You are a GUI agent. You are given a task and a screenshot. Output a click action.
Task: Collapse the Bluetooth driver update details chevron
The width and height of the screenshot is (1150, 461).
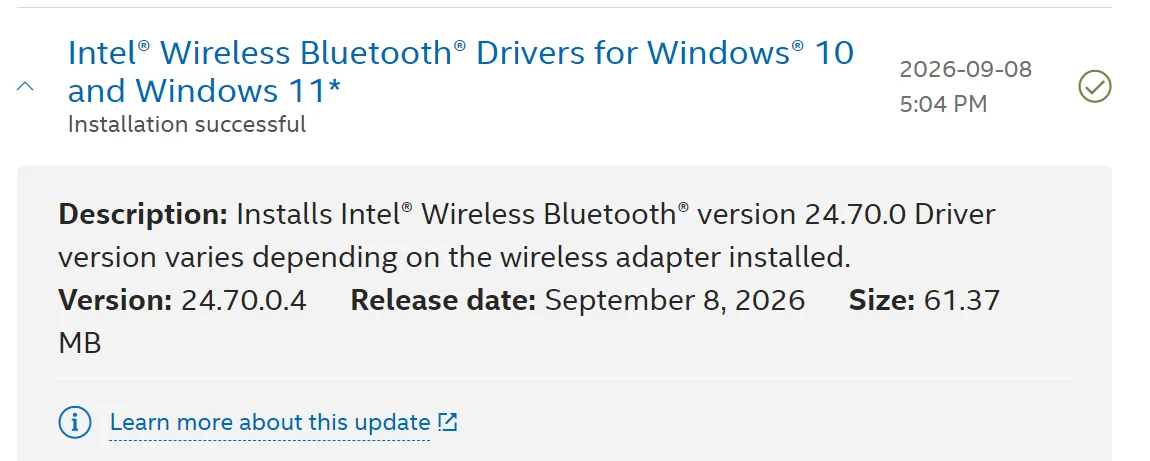(25, 86)
